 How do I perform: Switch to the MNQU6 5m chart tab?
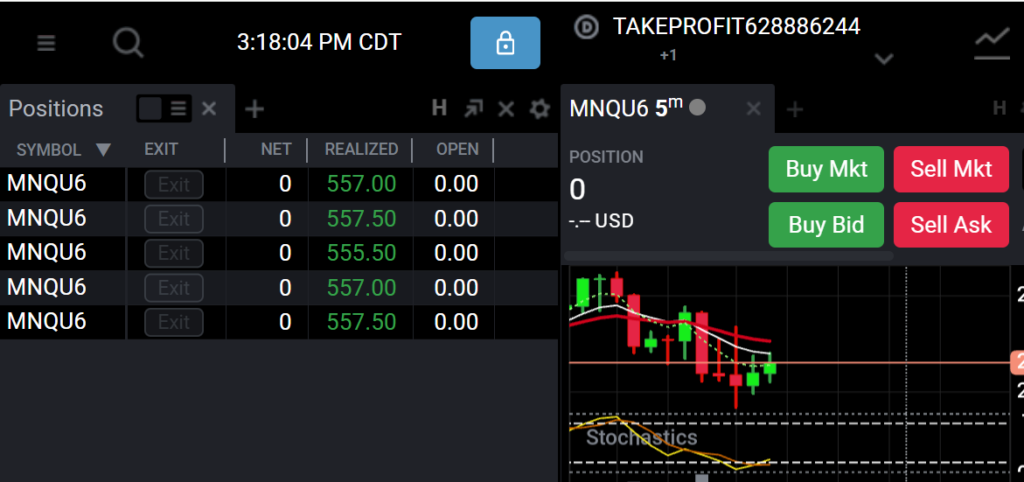click(x=626, y=108)
